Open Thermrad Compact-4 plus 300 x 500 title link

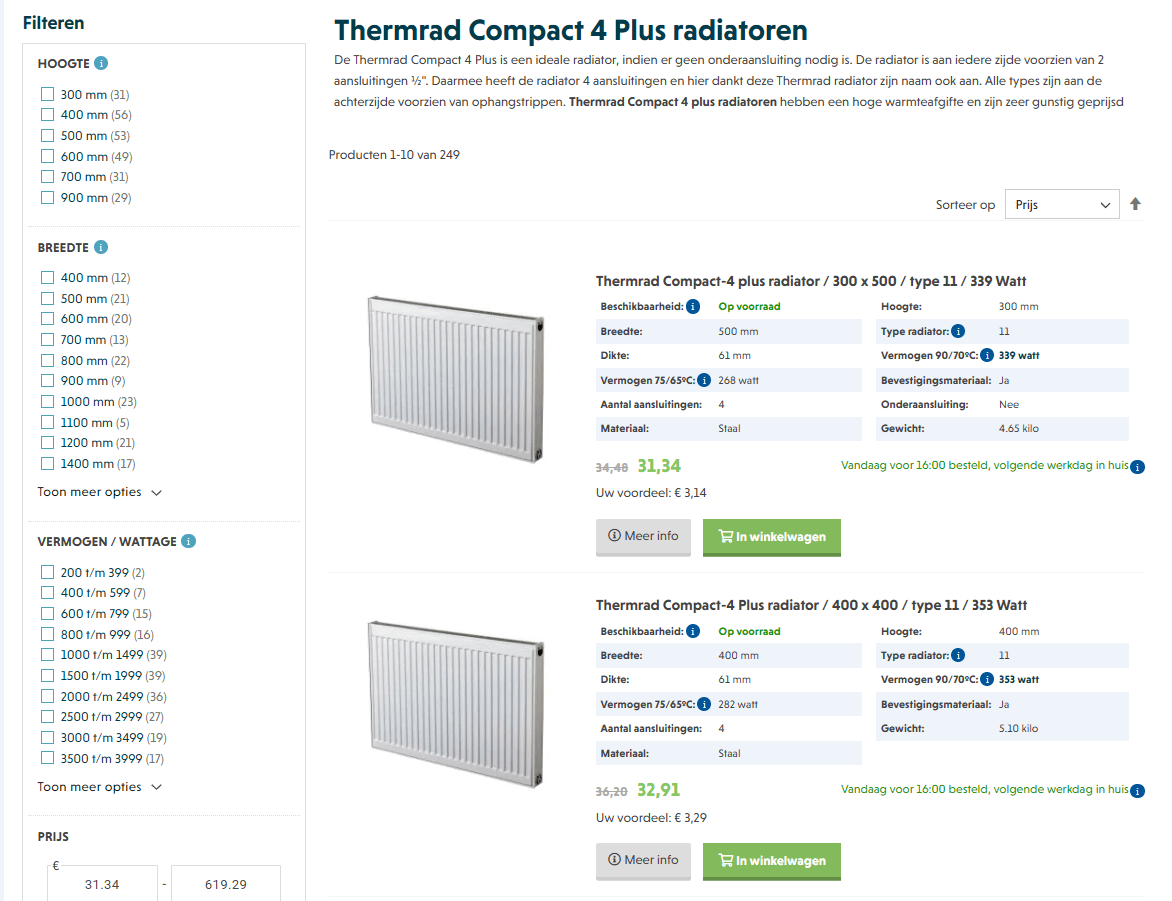[x=811, y=281]
